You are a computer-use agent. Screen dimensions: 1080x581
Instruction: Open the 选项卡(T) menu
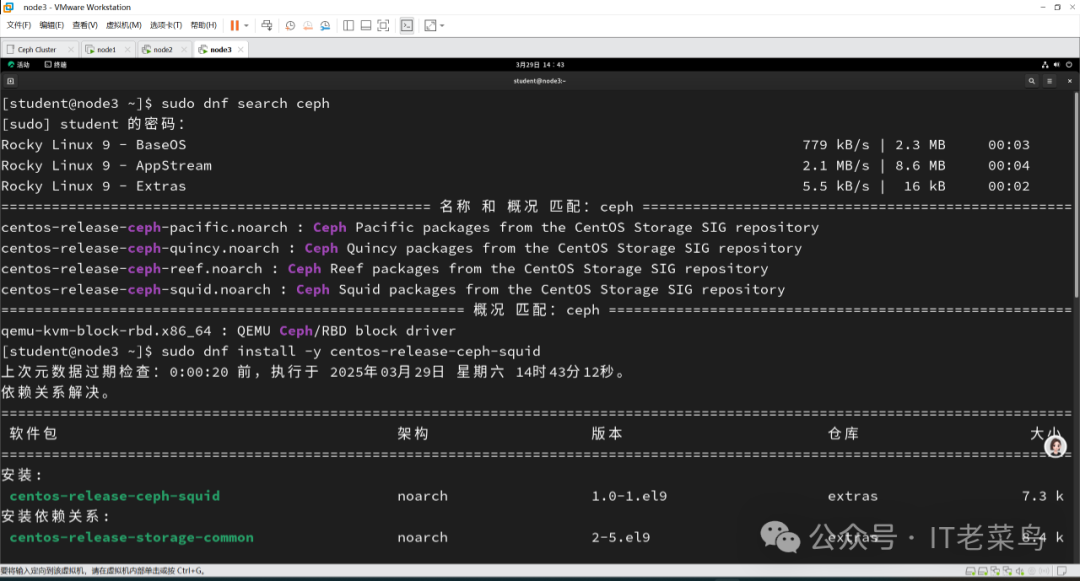166,25
